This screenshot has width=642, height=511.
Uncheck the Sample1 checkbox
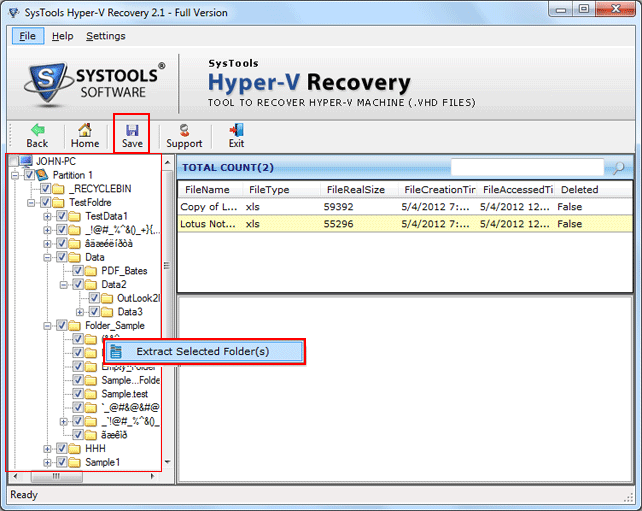[x=61, y=462]
